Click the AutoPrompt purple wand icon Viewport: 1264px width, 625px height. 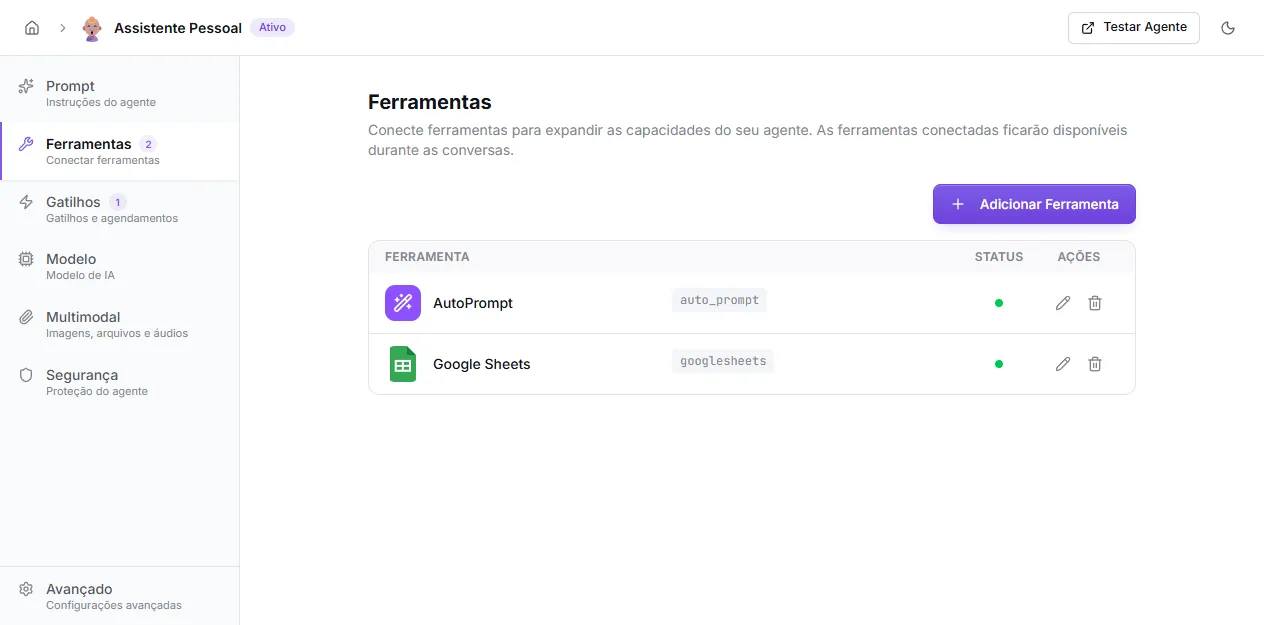[x=403, y=303]
